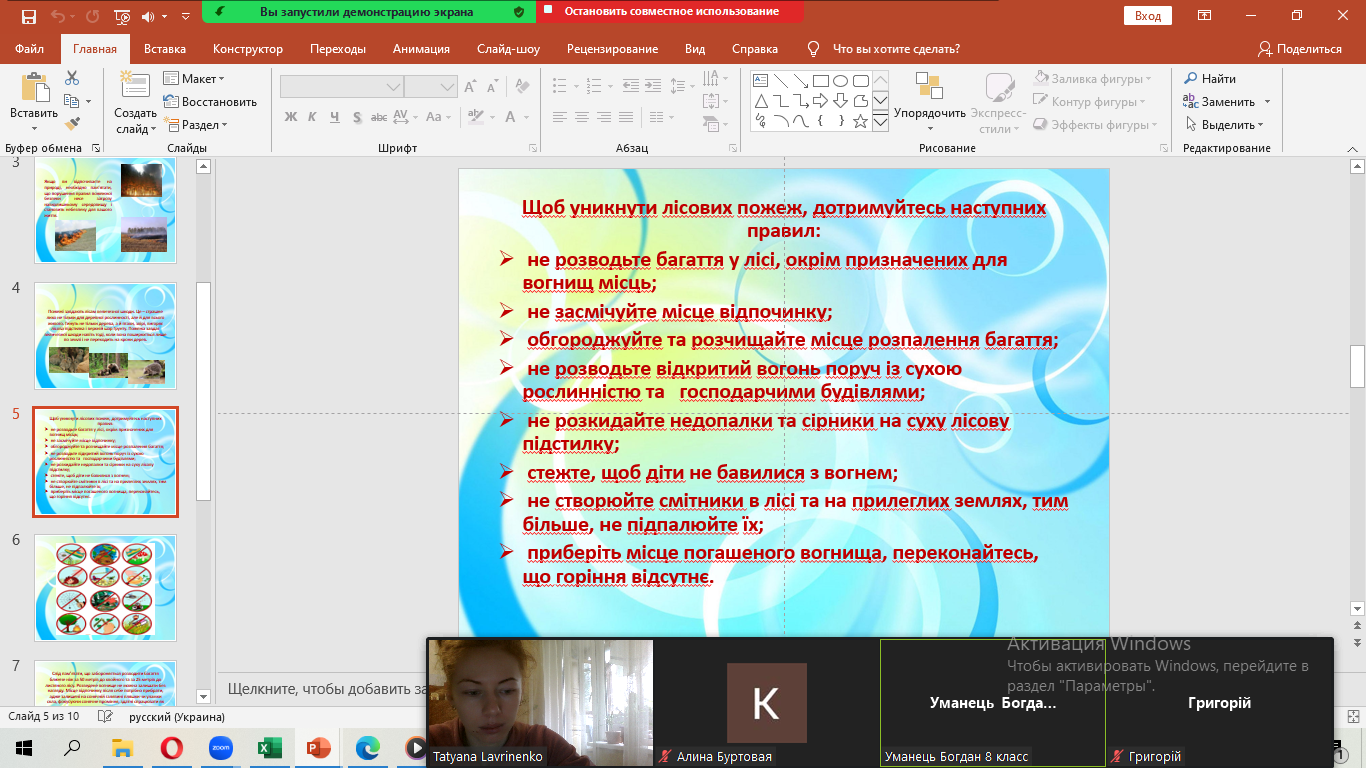The width and height of the screenshot is (1366, 768).
Task: Choose the five-point star shape
Action: [862, 121]
